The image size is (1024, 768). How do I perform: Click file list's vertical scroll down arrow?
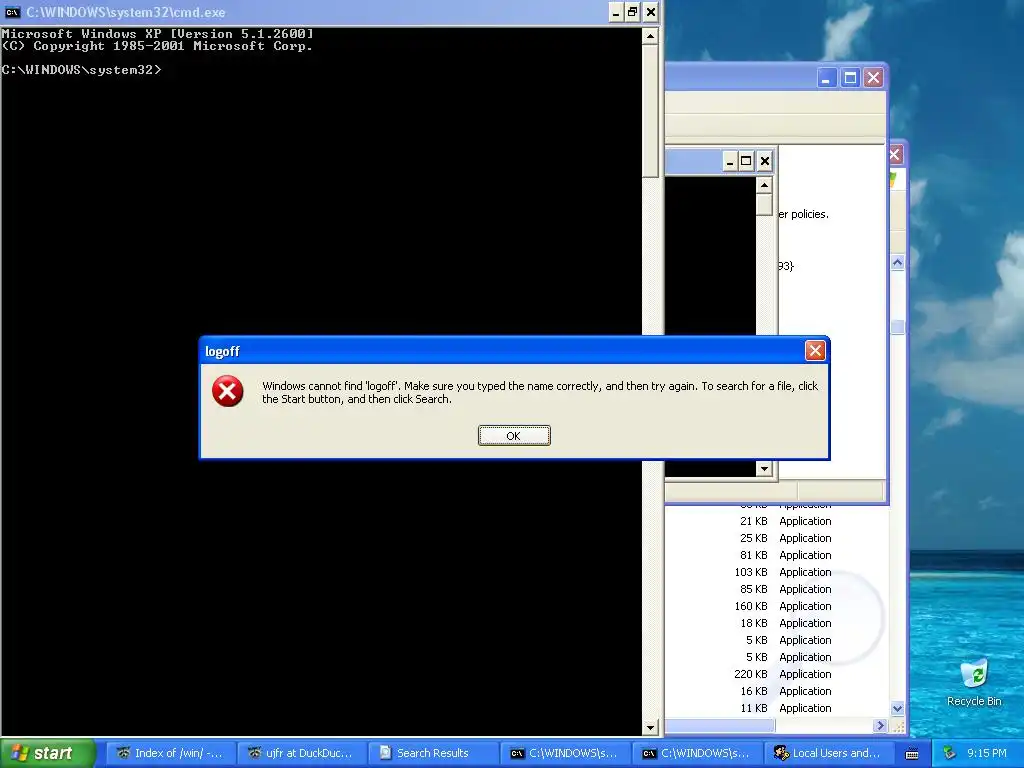(897, 709)
